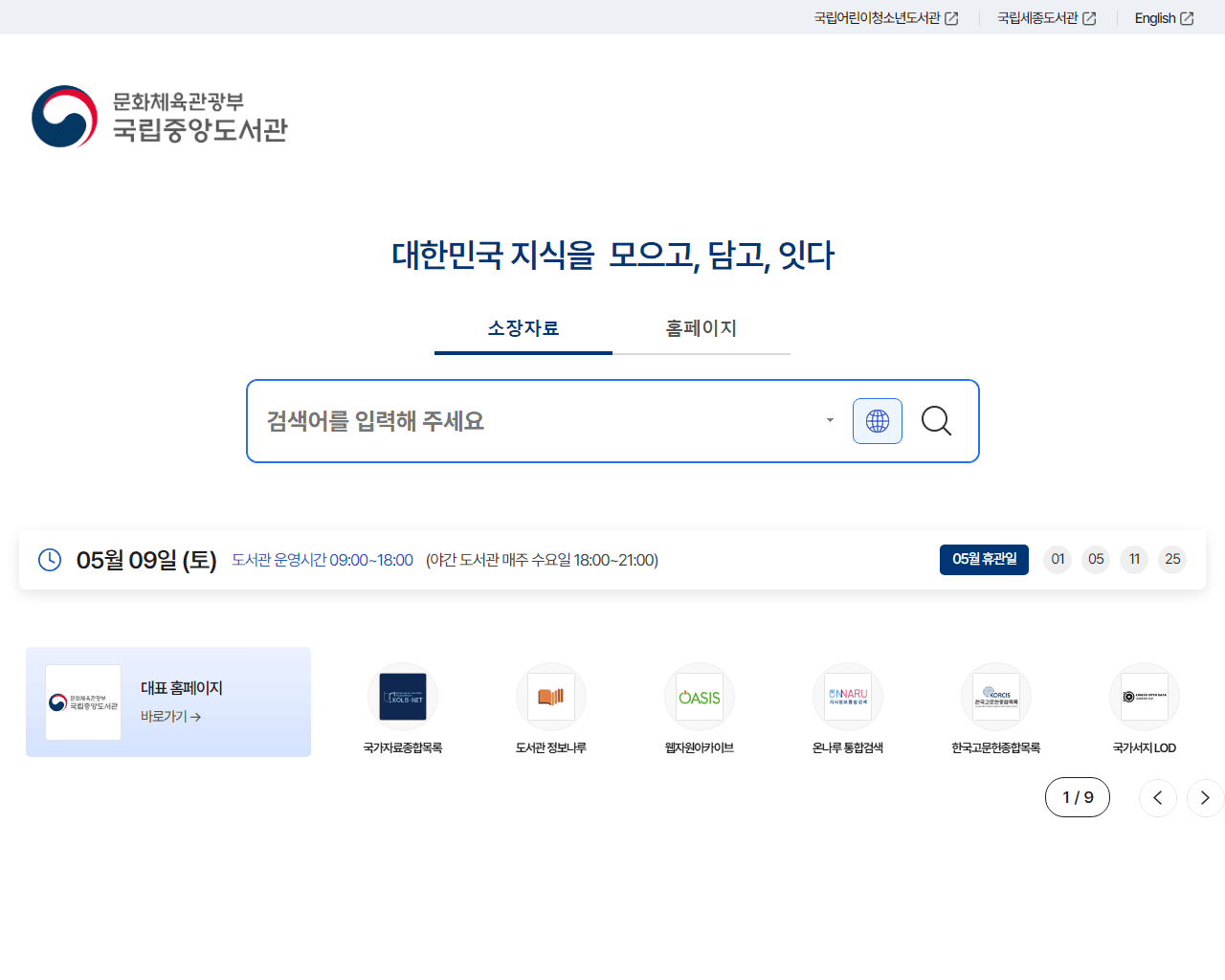Open the 국립세종도서관 link
This screenshot has width=1225, height=980.
1047,18
